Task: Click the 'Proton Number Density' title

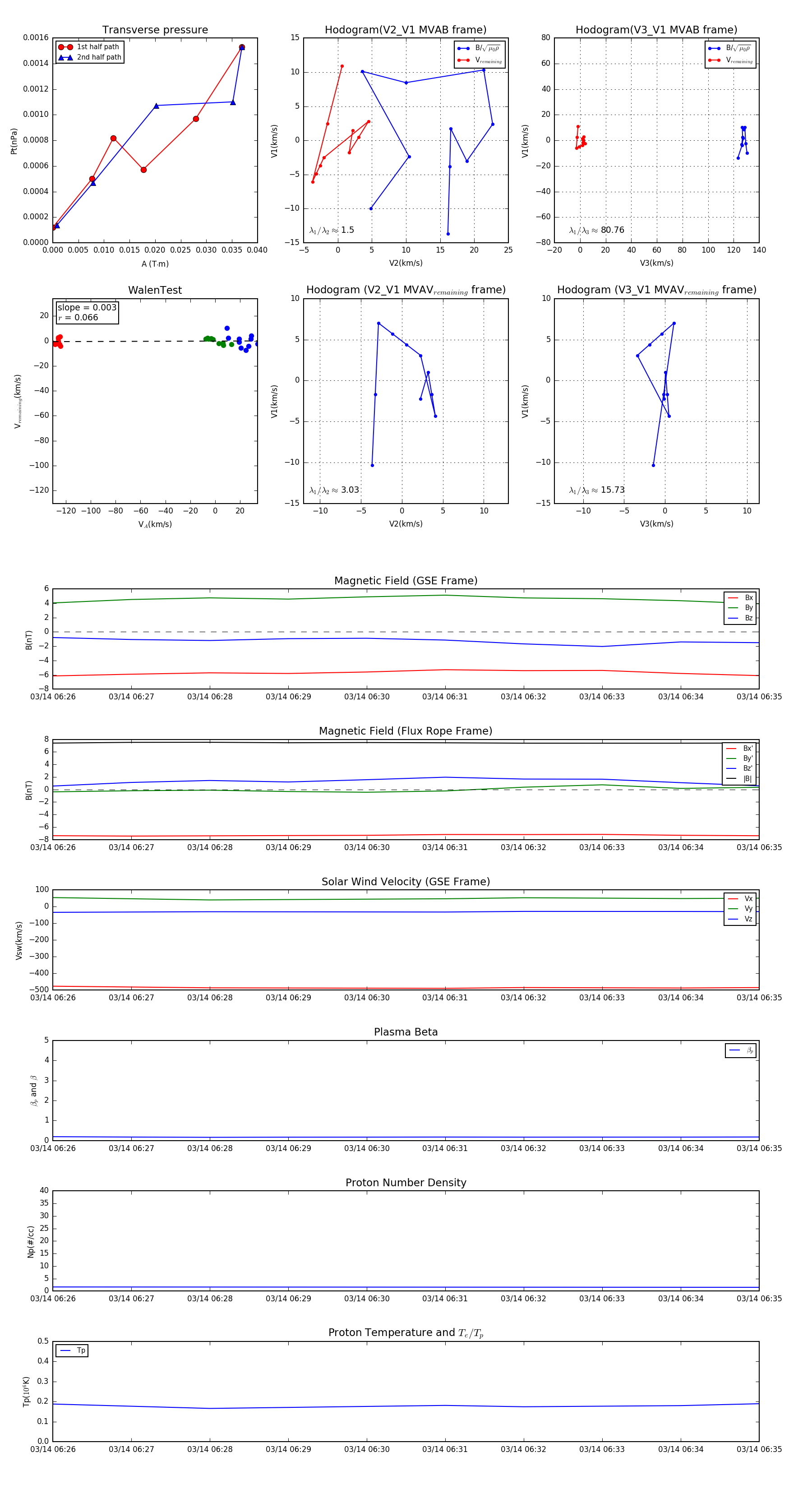Action: pyautogui.click(x=406, y=1182)
